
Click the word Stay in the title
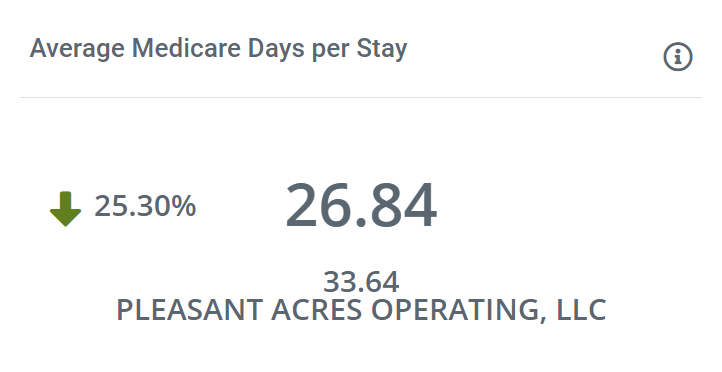382,49
